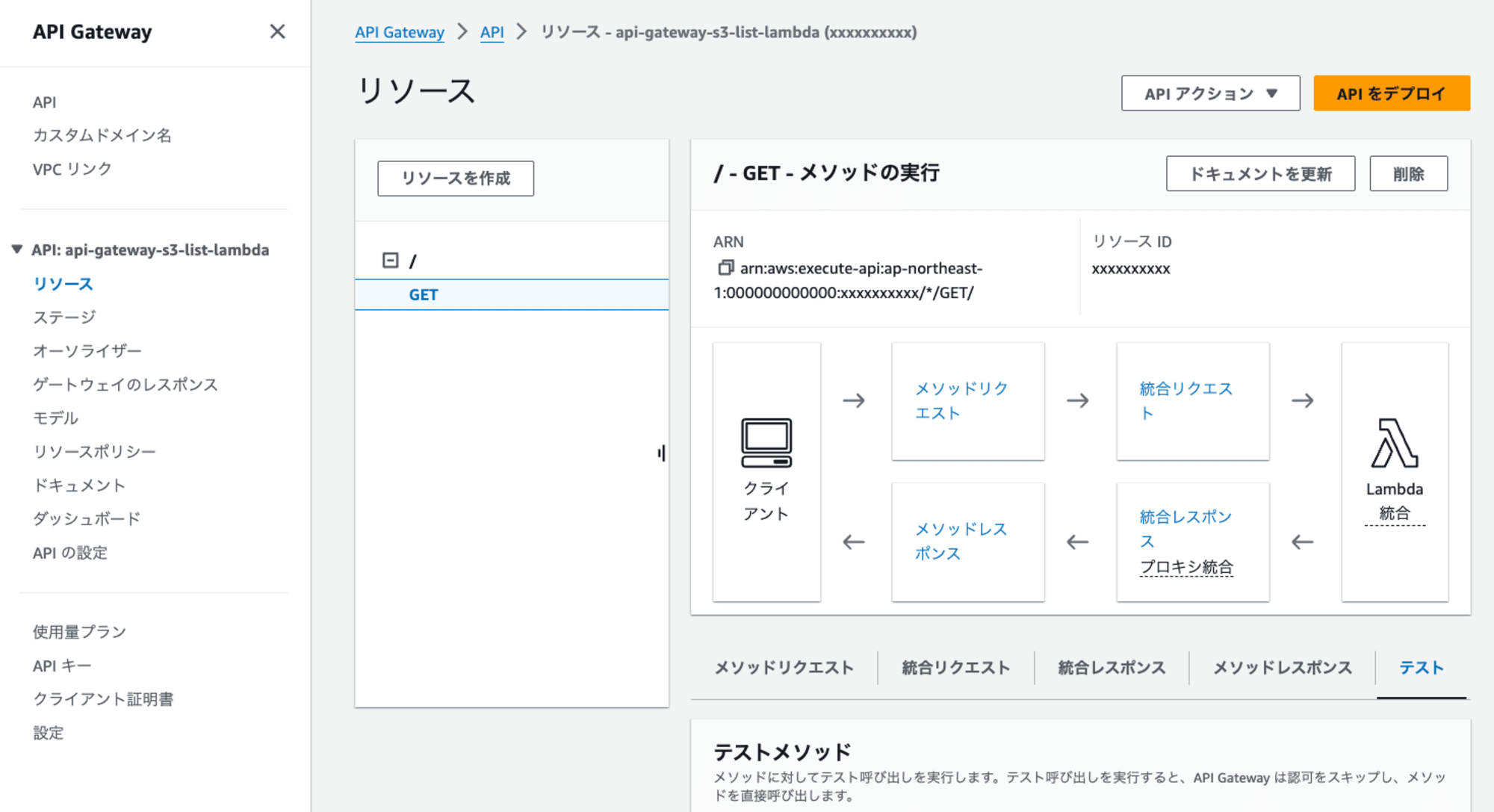
Task: Open the API Gateway breadcrumb link
Action: click(400, 32)
